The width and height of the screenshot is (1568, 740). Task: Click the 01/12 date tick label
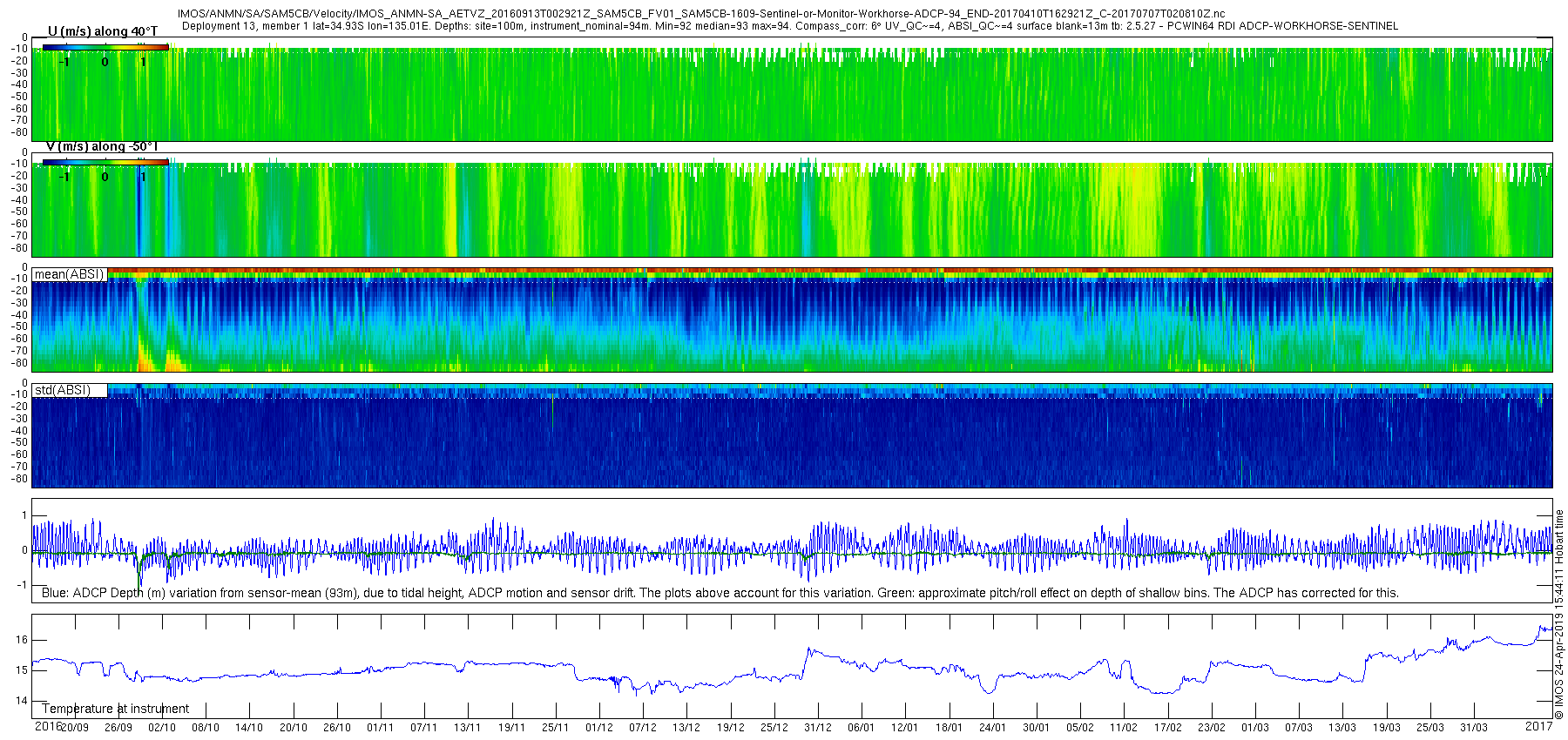pyautogui.click(x=599, y=728)
